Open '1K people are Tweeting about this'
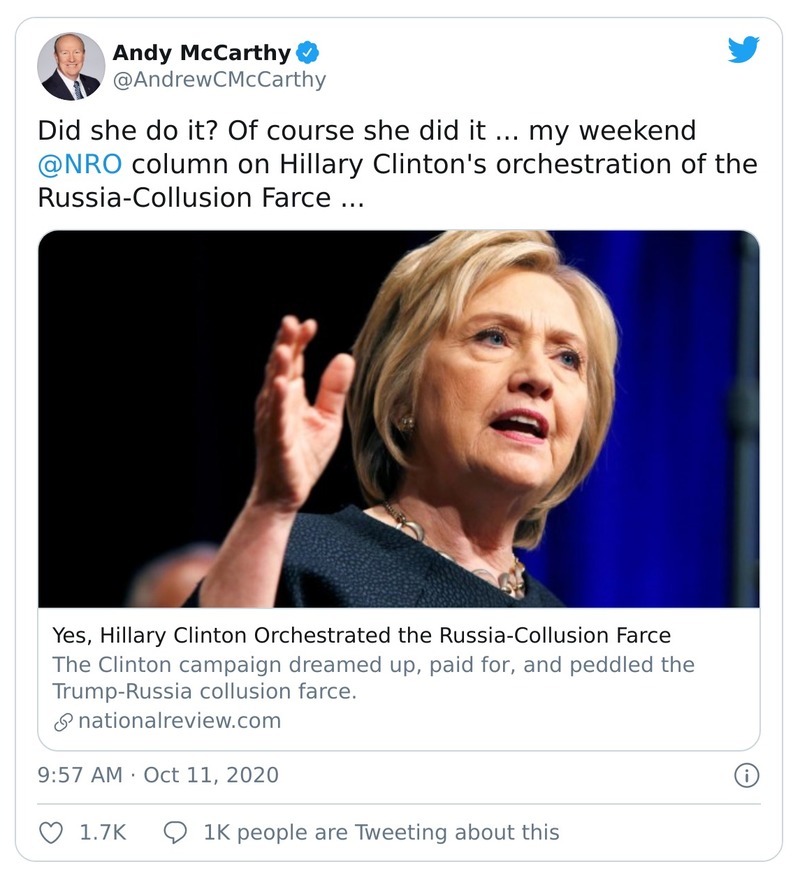This screenshot has width=800, height=878. tap(381, 832)
